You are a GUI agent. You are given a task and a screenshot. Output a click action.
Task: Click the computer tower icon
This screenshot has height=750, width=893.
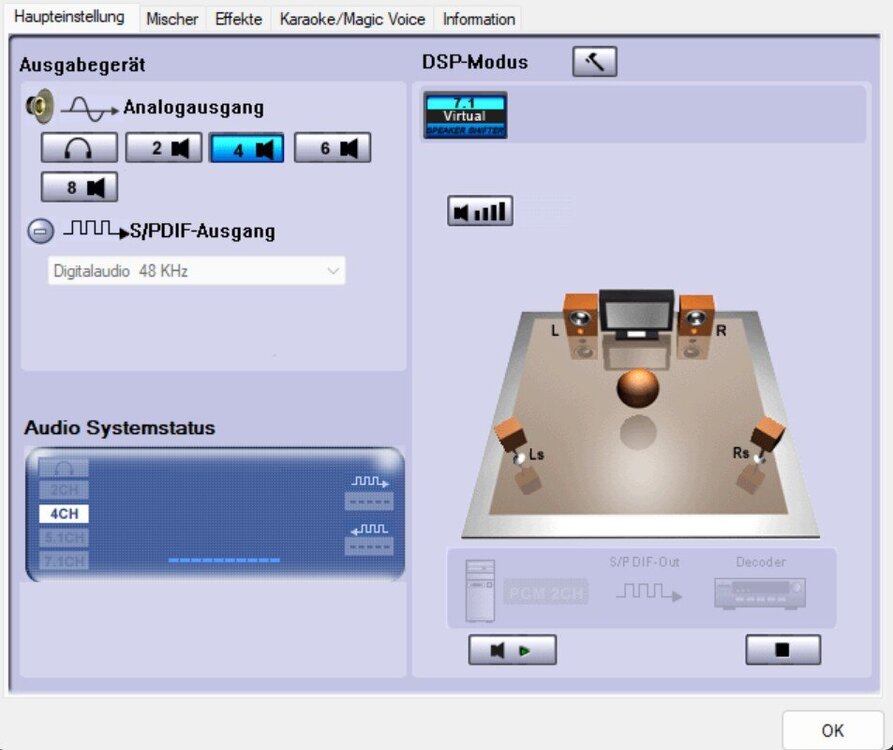(x=480, y=591)
